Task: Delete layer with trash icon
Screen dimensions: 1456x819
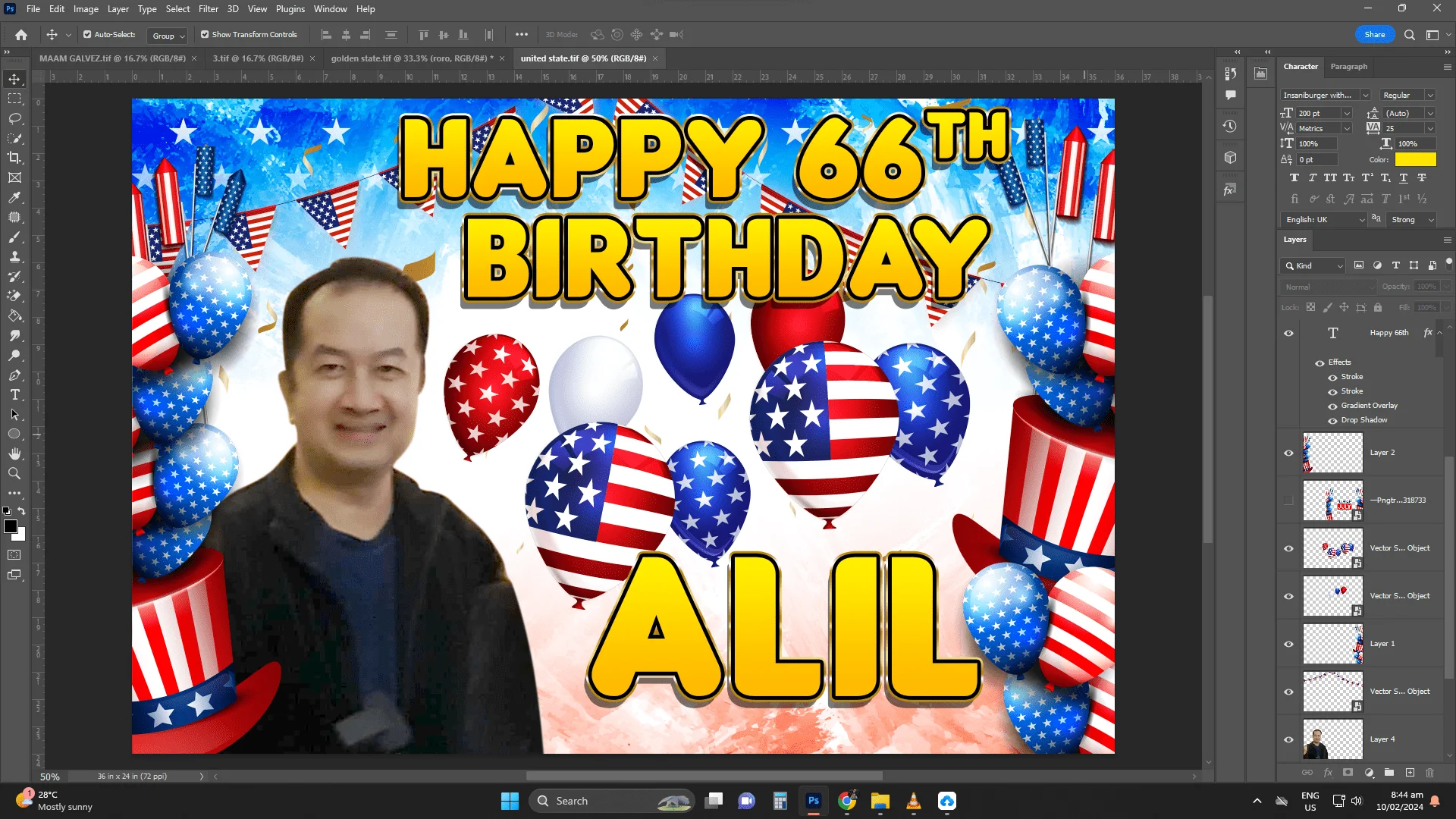Action: coord(1430,773)
